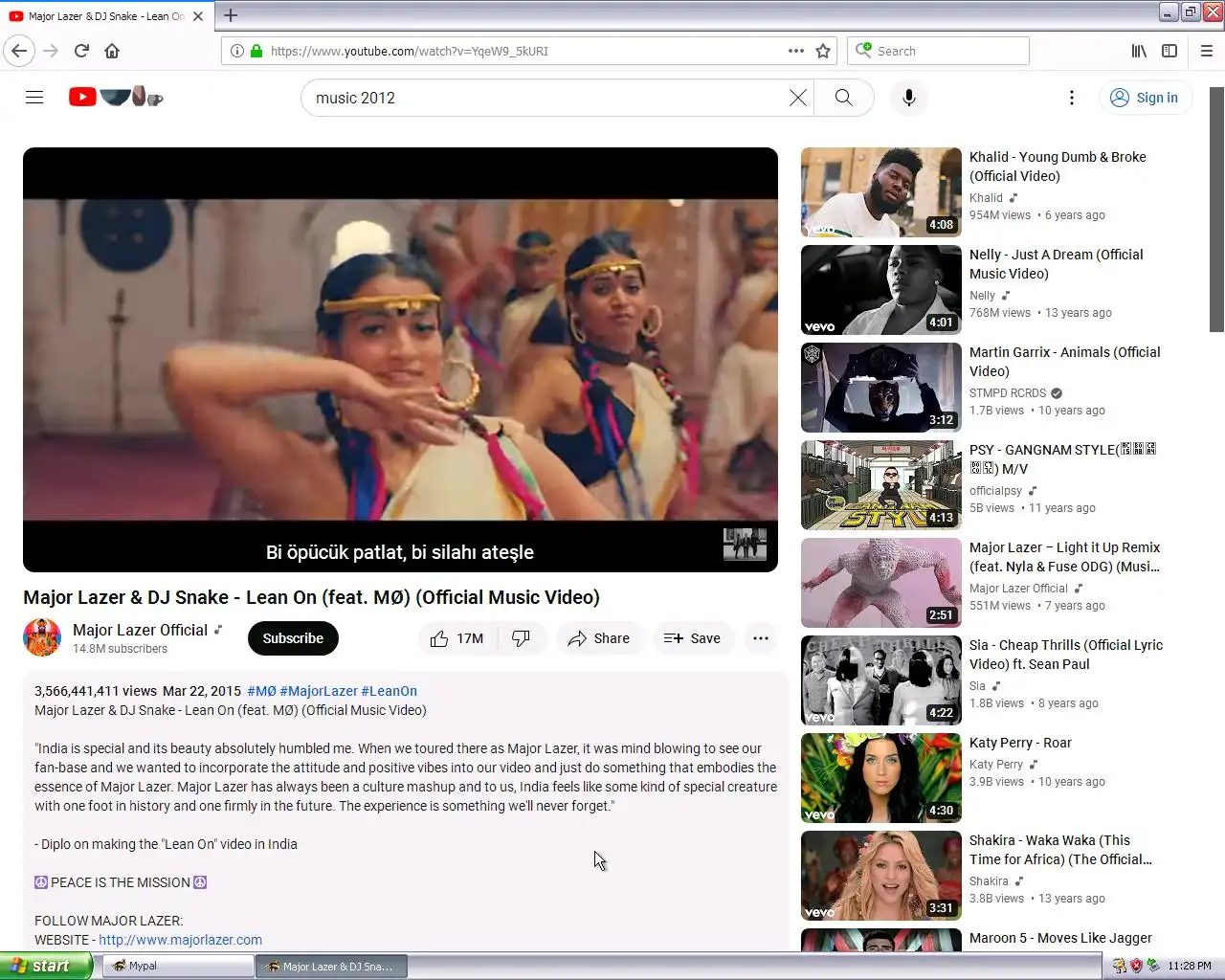Switch to the Major Lazer taskbar button

[x=330, y=966]
